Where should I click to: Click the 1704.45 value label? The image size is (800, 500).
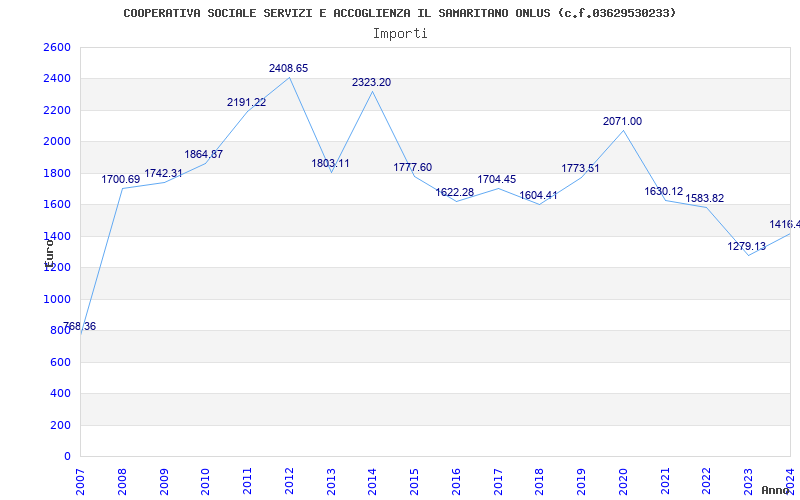[x=496, y=180]
